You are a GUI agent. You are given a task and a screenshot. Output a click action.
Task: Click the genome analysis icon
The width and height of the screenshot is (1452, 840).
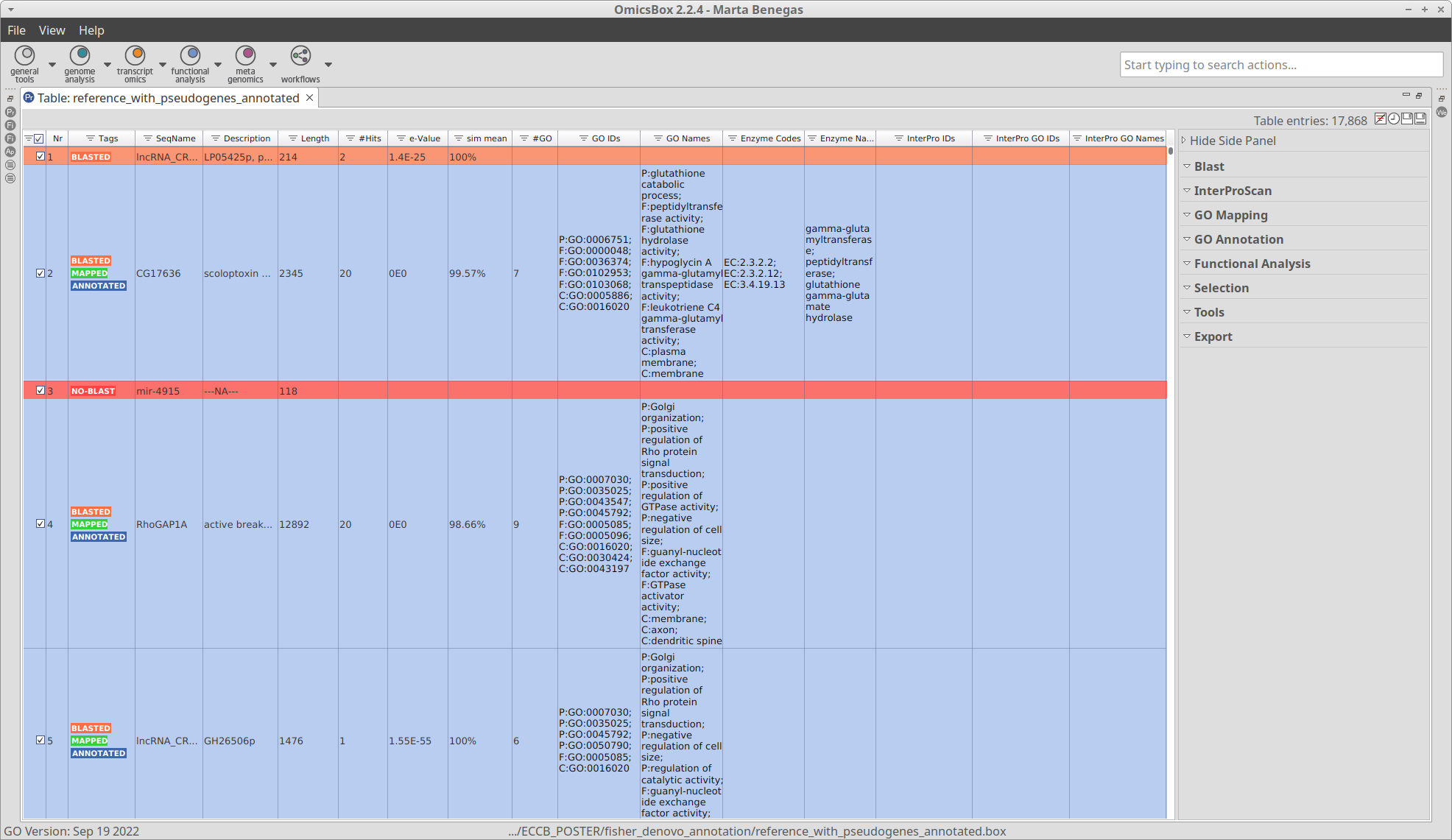point(80,57)
